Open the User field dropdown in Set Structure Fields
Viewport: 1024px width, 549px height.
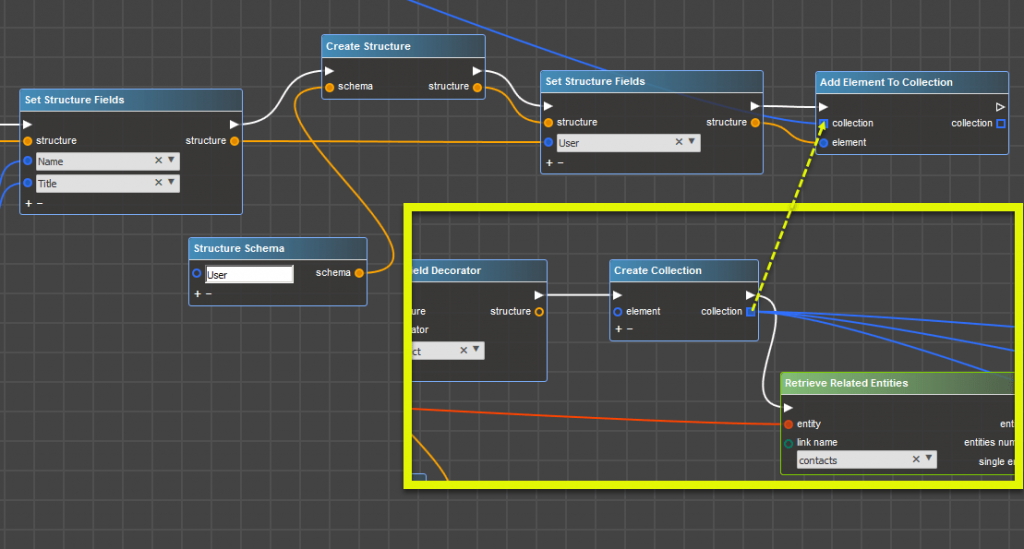pyautogui.click(x=692, y=143)
